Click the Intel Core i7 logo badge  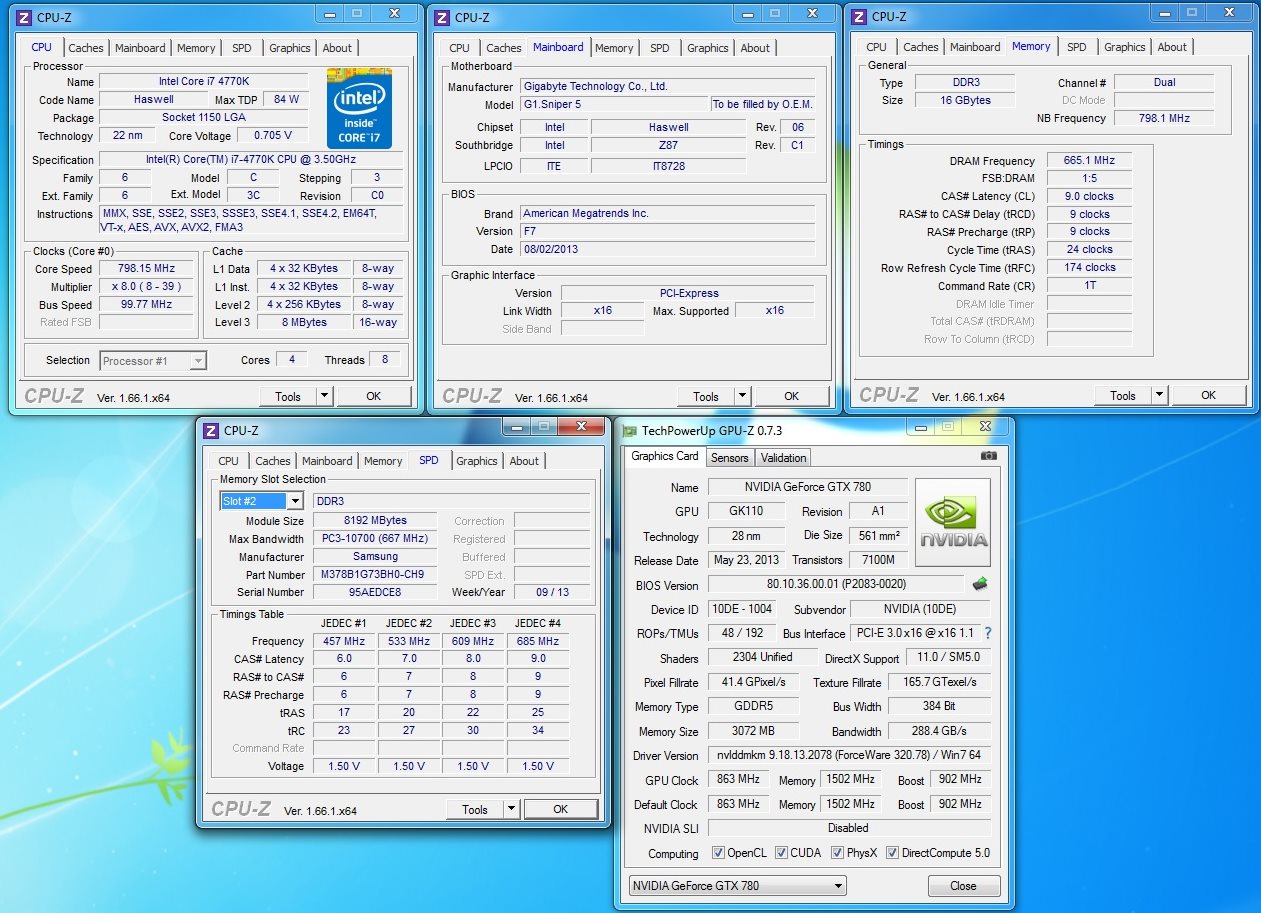tap(359, 109)
